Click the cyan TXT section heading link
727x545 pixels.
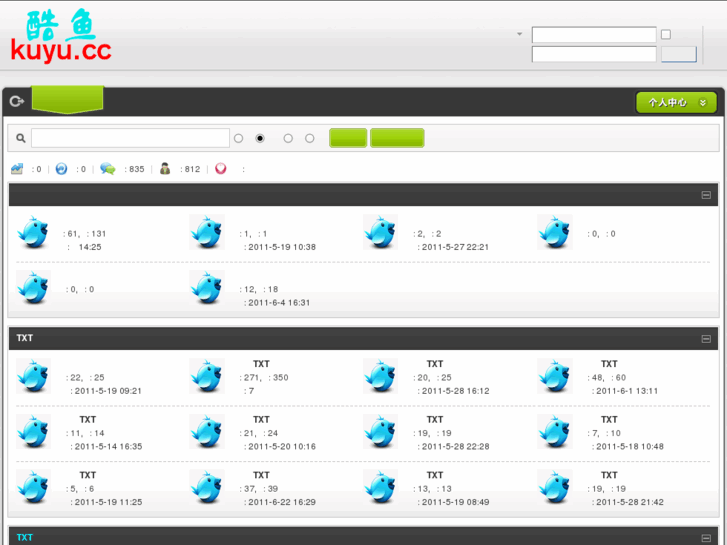pyautogui.click(x=25, y=538)
